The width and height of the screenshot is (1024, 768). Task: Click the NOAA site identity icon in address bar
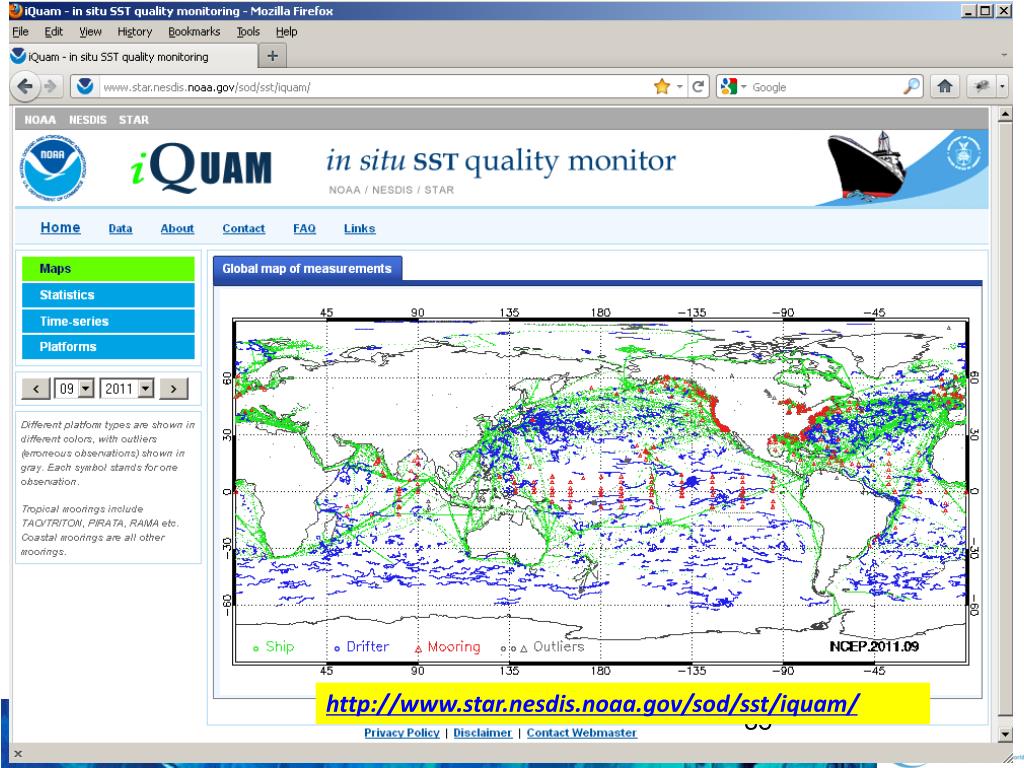point(85,86)
